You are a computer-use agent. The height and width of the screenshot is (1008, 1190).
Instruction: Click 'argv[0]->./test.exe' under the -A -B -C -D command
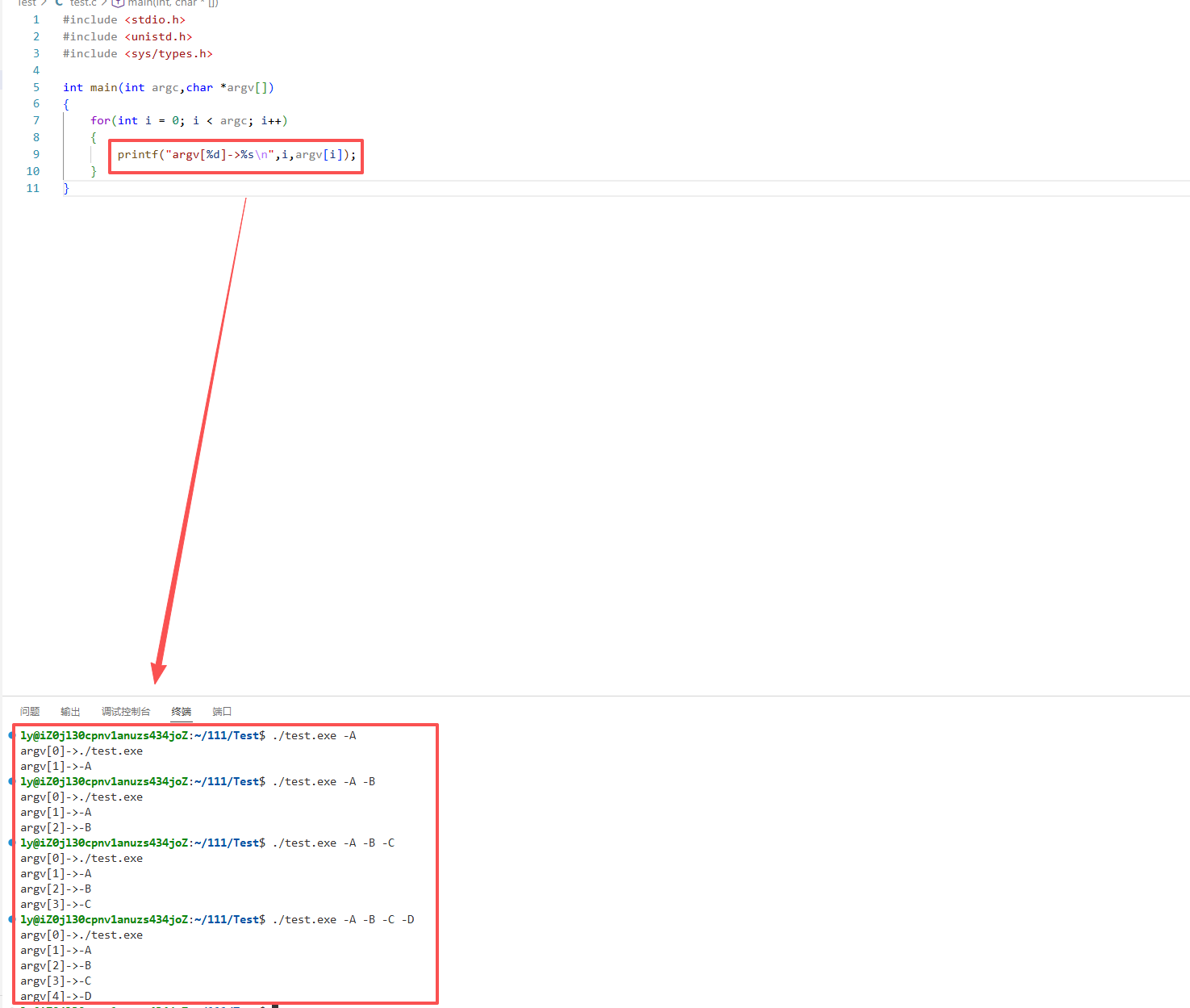point(81,935)
